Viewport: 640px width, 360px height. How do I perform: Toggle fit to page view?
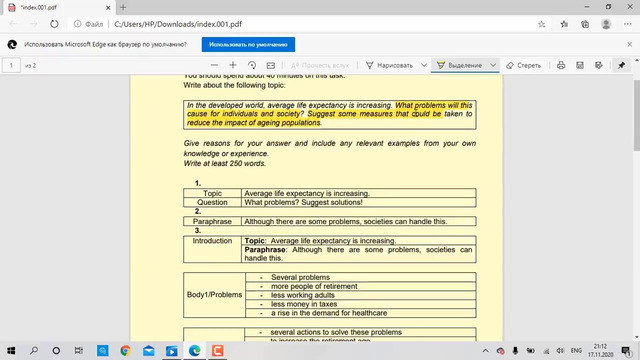click(x=271, y=65)
